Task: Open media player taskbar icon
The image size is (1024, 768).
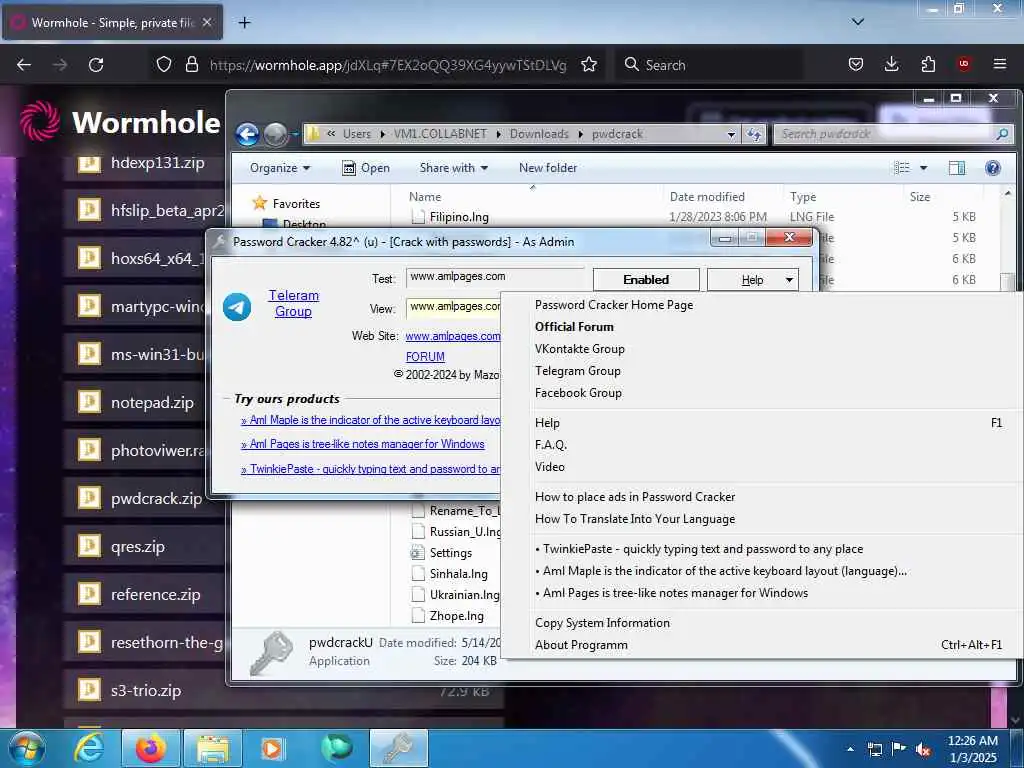Action: click(x=272, y=748)
